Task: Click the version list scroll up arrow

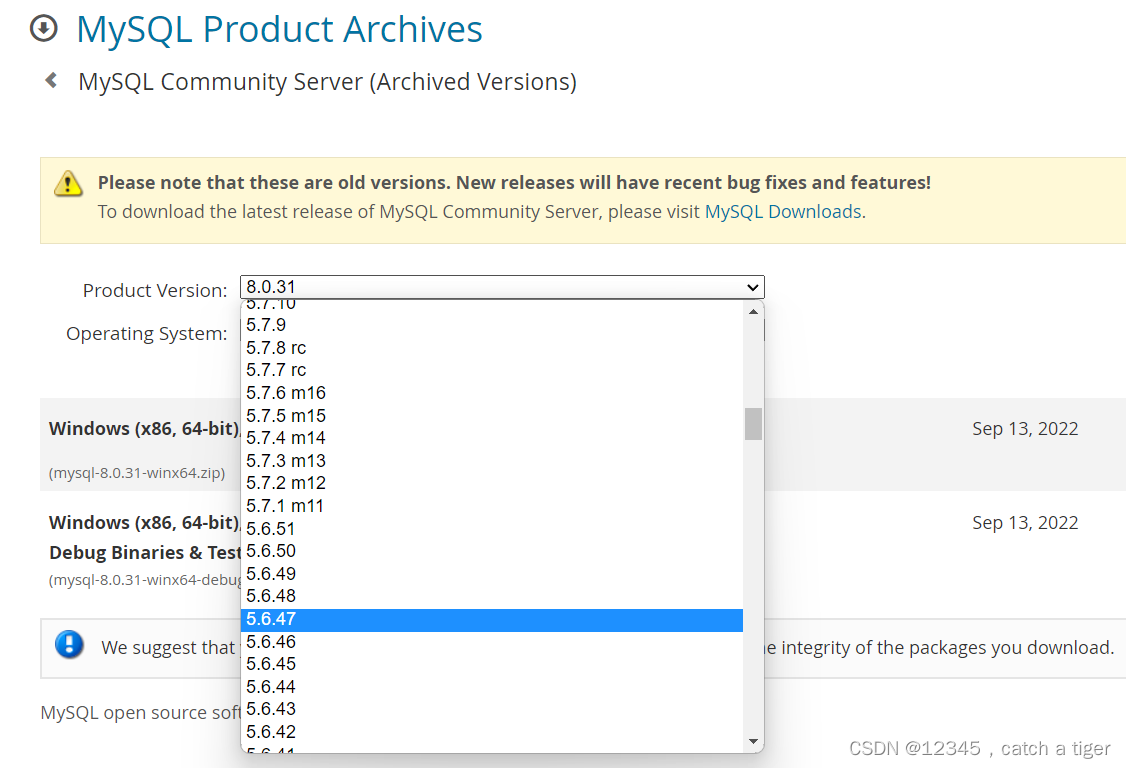Action: point(753,312)
